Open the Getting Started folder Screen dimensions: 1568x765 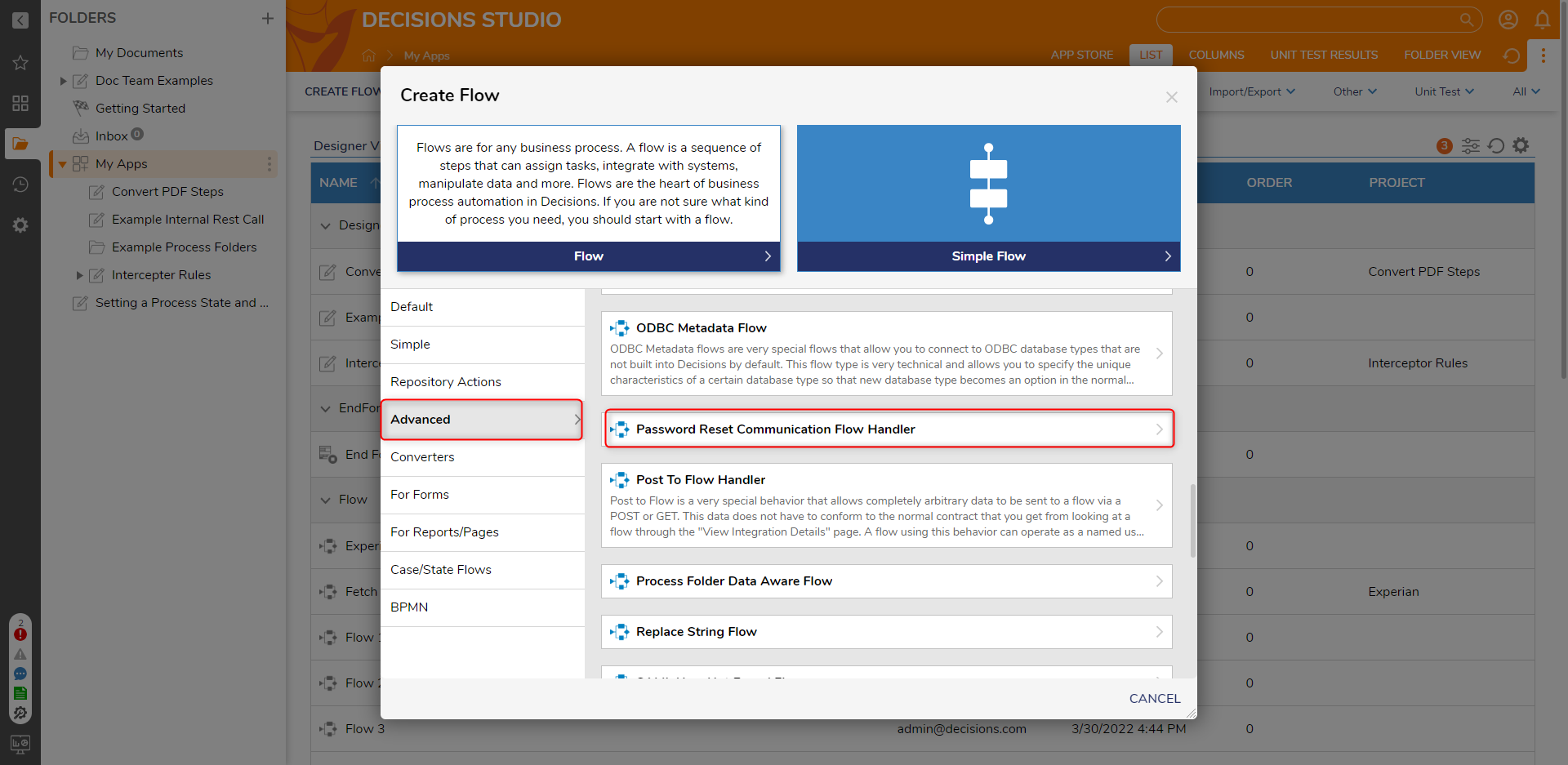pos(140,109)
